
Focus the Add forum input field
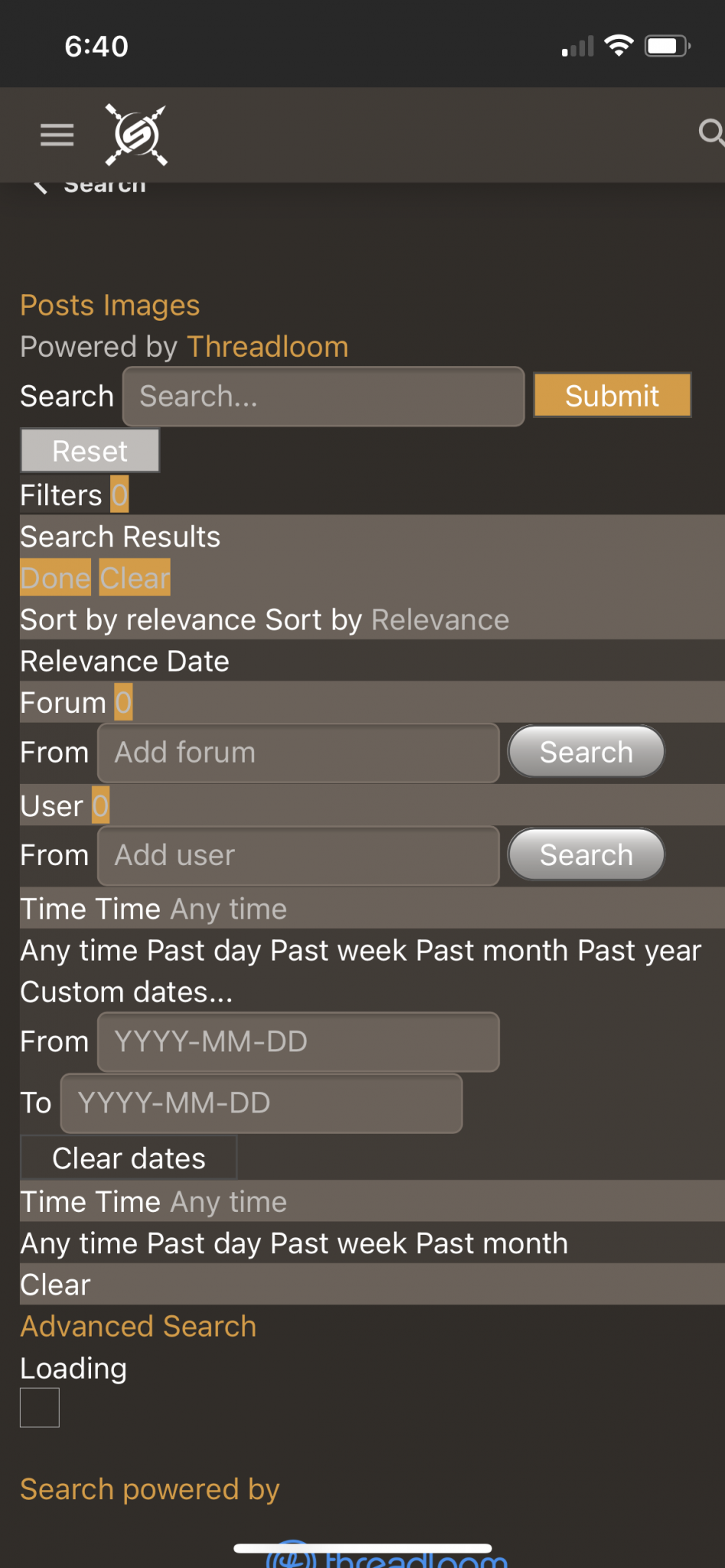[x=299, y=753]
